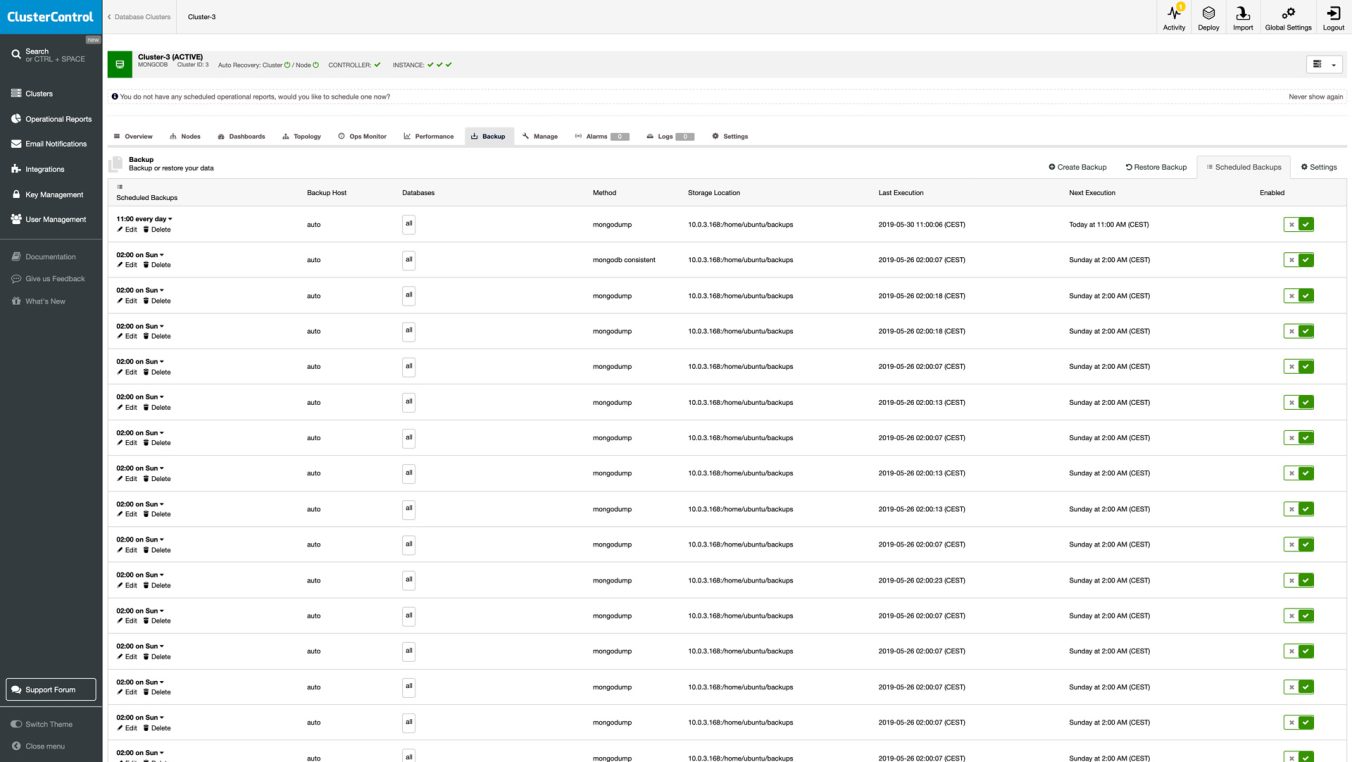Click the Deploy icon
The width and height of the screenshot is (1352, 762).
[x=1208, y=17]
